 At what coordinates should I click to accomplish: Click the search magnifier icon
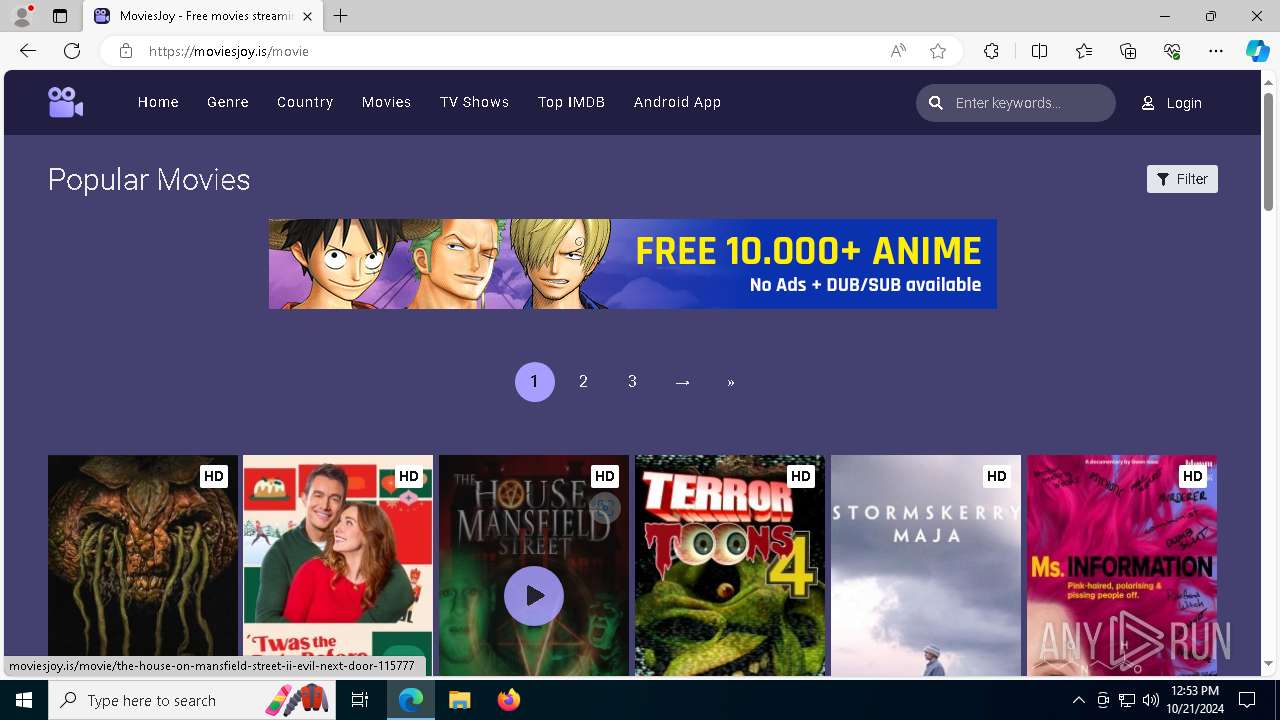pyautogui.click(x=936, y=103)
